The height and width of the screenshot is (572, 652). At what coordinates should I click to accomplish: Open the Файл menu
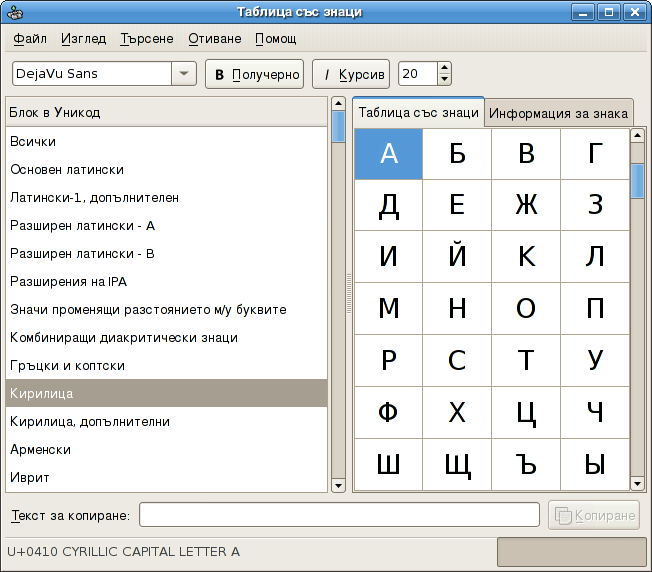[x=30, y=38]
